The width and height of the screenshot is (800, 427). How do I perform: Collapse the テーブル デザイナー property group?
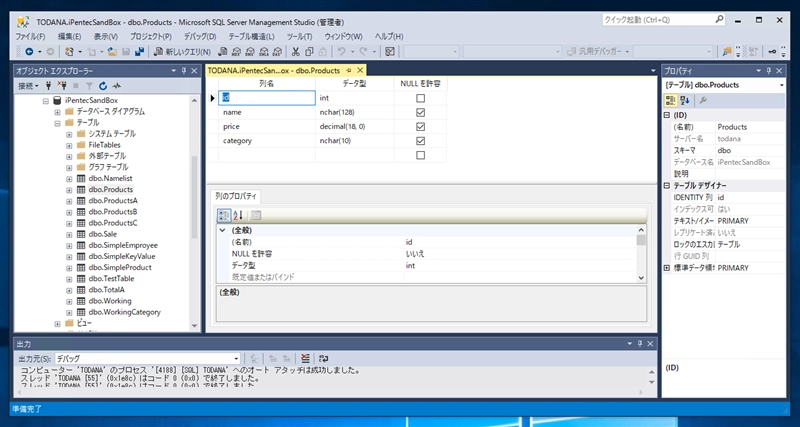click(x=667, y=186)
